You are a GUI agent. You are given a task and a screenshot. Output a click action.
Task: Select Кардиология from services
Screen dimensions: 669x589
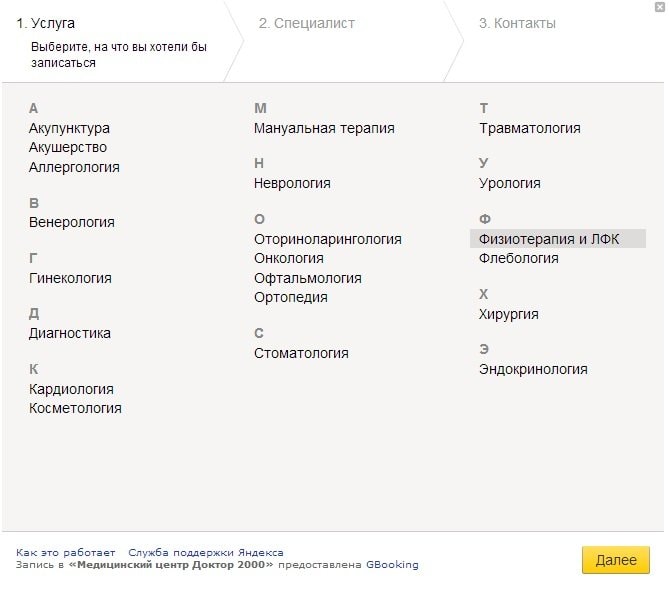pyautogui.click(x=71, y=389)
